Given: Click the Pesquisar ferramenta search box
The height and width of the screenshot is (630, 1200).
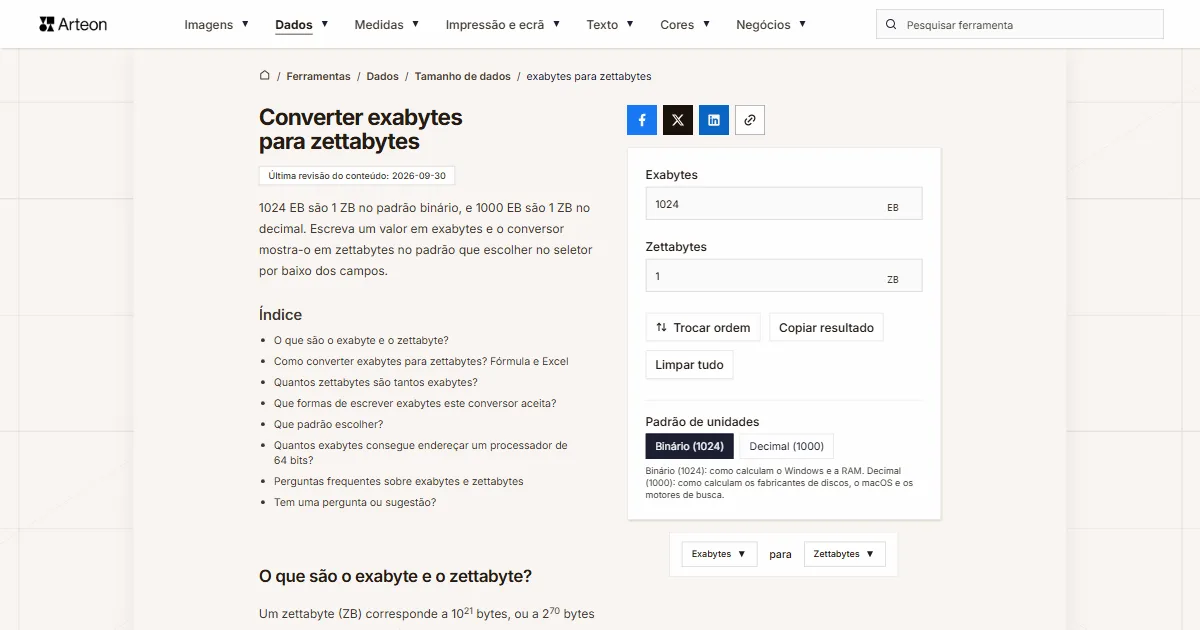Looking at the screenshot, I should [x=1020, y=25].
